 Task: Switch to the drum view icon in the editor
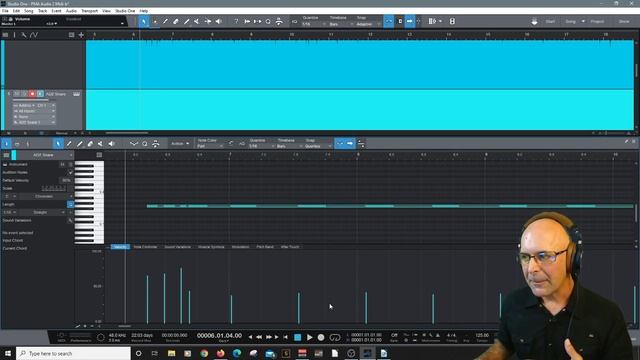(17, 144)
